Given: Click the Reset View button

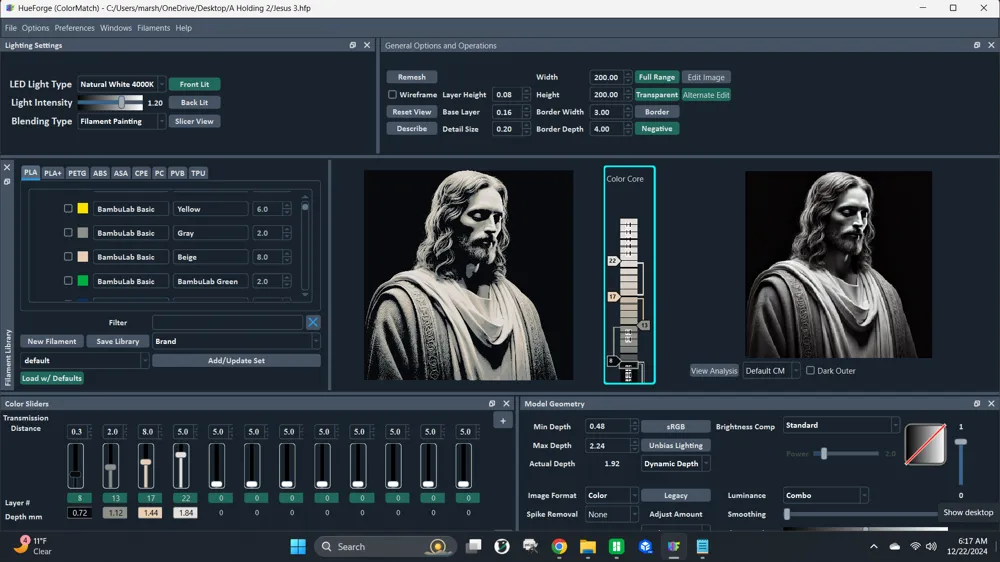Looking at the screenshot, I should pos(411,112).
